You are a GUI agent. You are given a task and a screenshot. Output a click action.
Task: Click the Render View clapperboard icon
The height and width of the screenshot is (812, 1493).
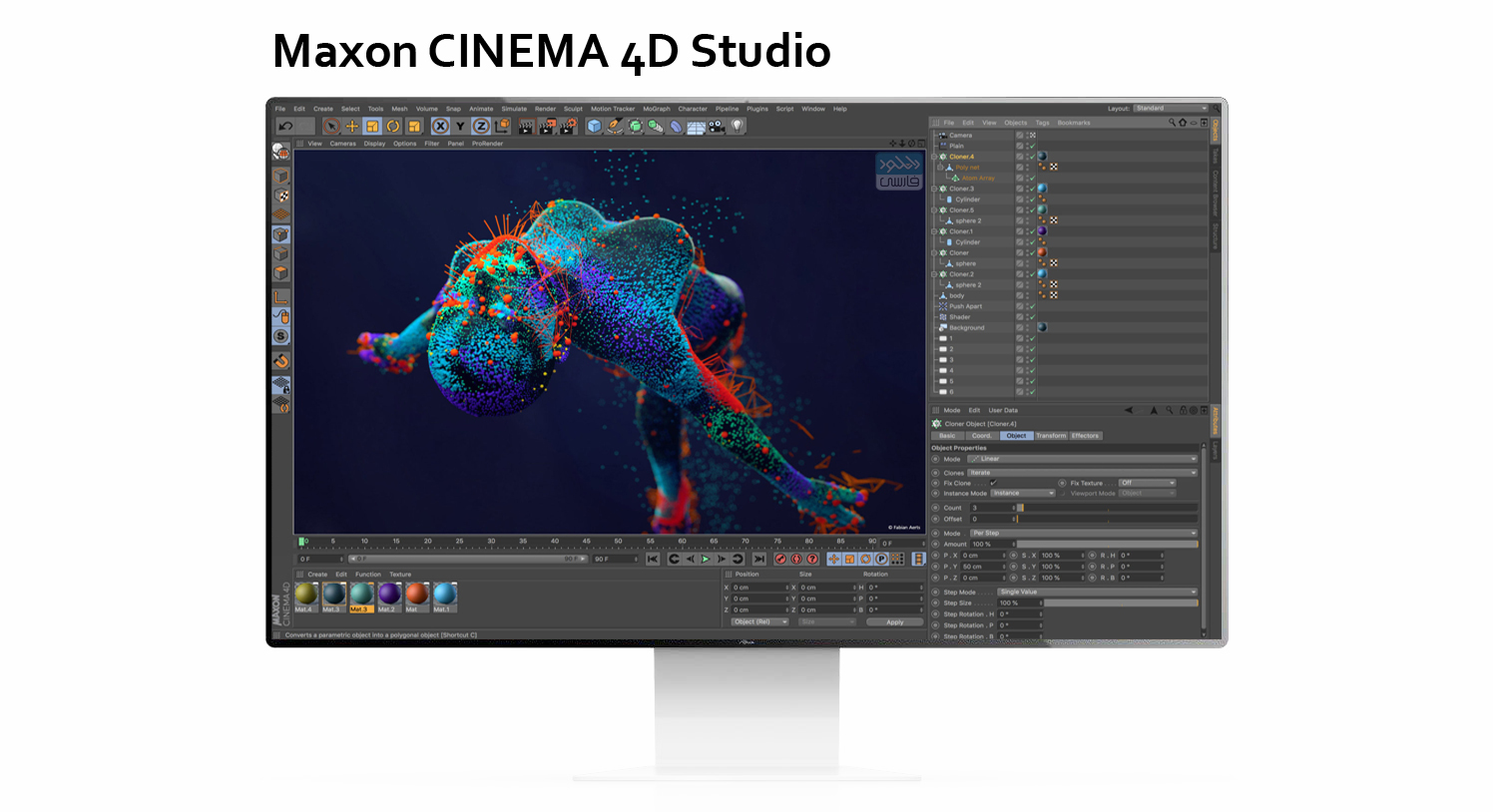[x=526, y=126]
